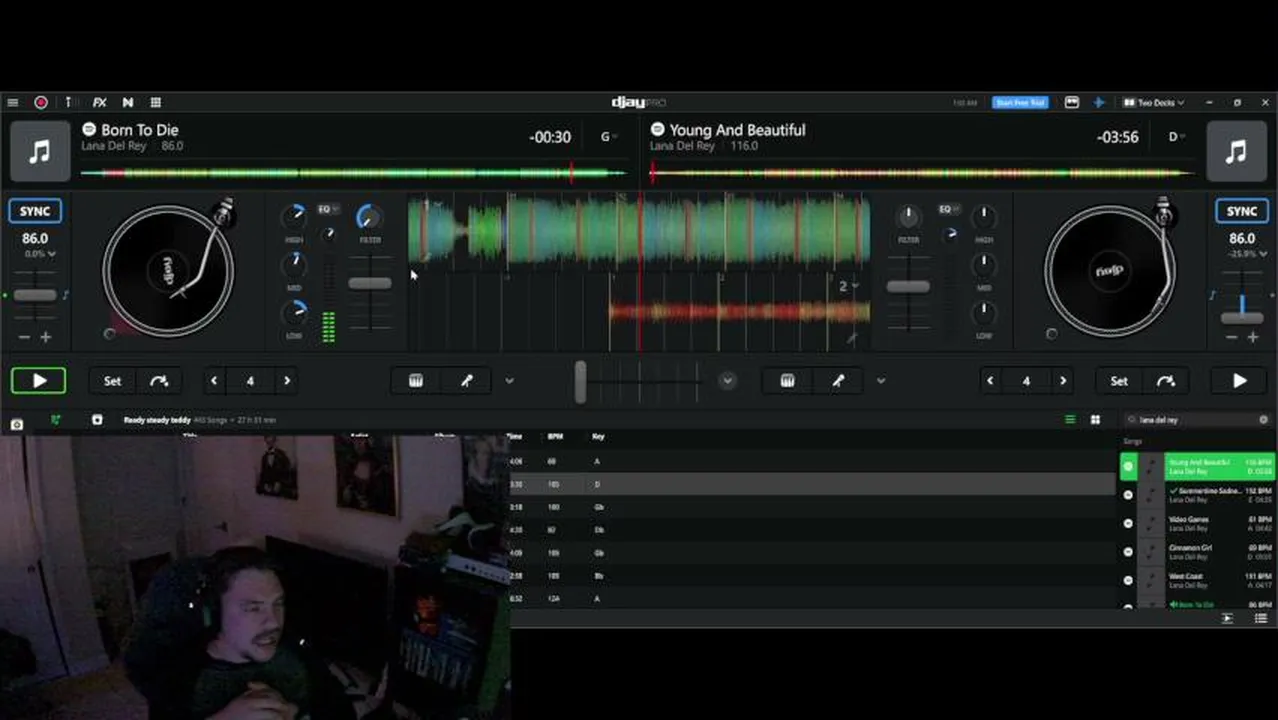Play the Young And Beautiful deck
The width and height of the screenshot is (1278, 720).
[1239, 380]
